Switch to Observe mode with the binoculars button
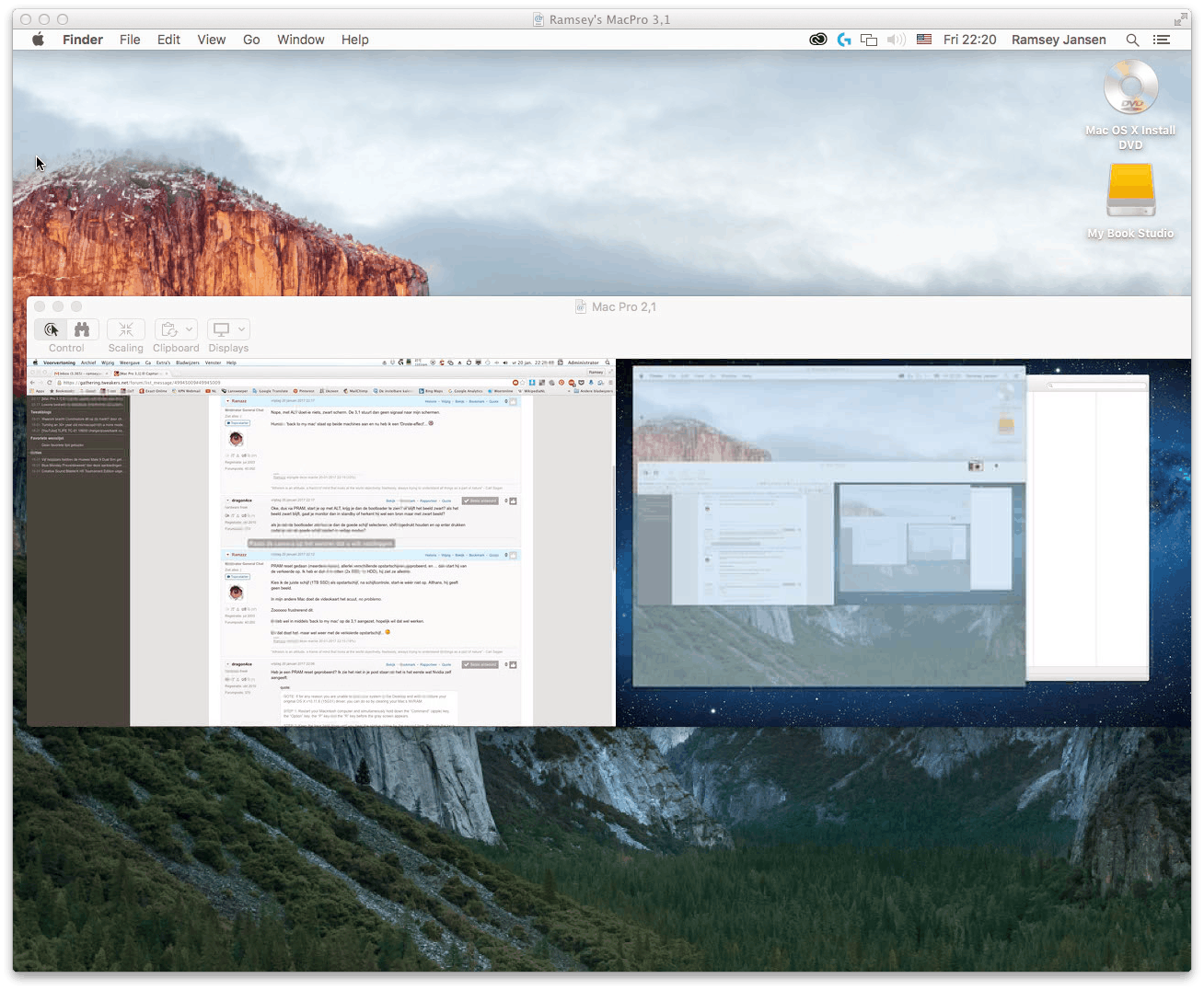Image resolution: width=1204 pixels, height=990 pixels. click(82, 329)
